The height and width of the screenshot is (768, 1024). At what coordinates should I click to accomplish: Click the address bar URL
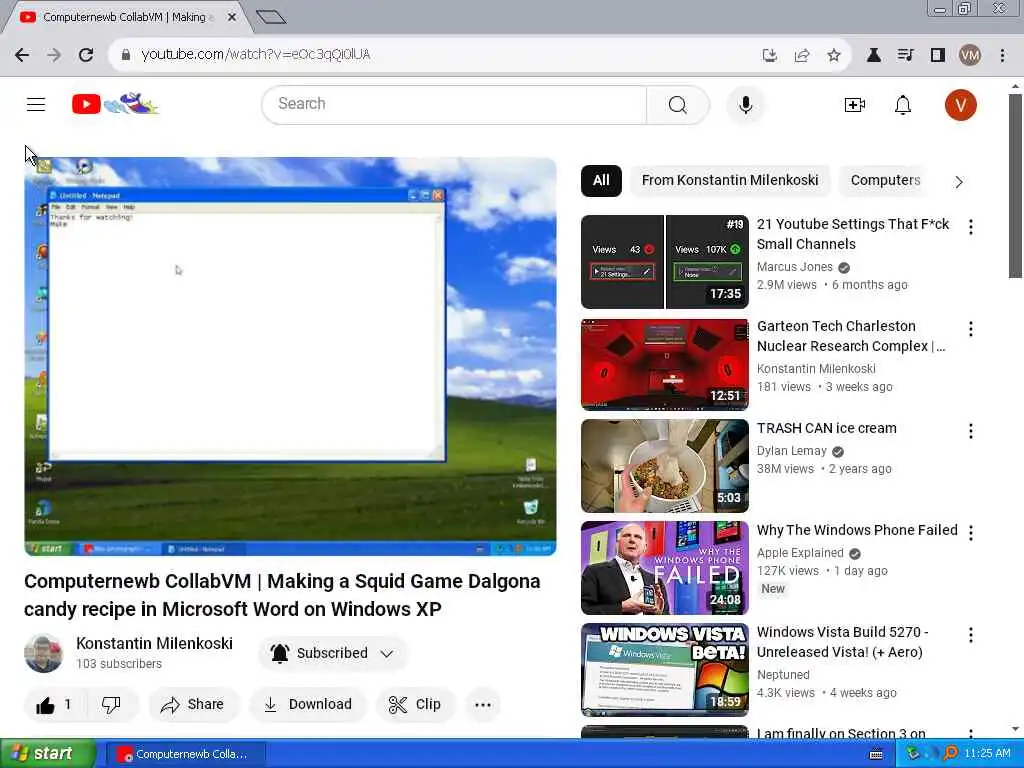tap(255, 55)
